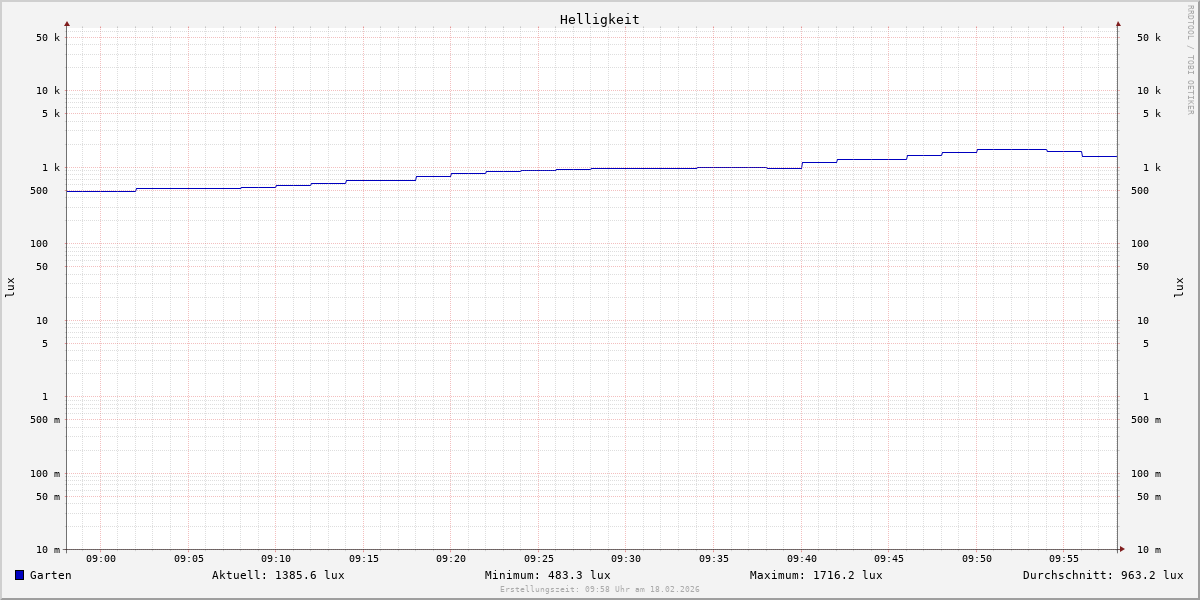Viewport: 1200px width, 600px height.
Task: Click the Garten legend label
Action: point(50,575)
